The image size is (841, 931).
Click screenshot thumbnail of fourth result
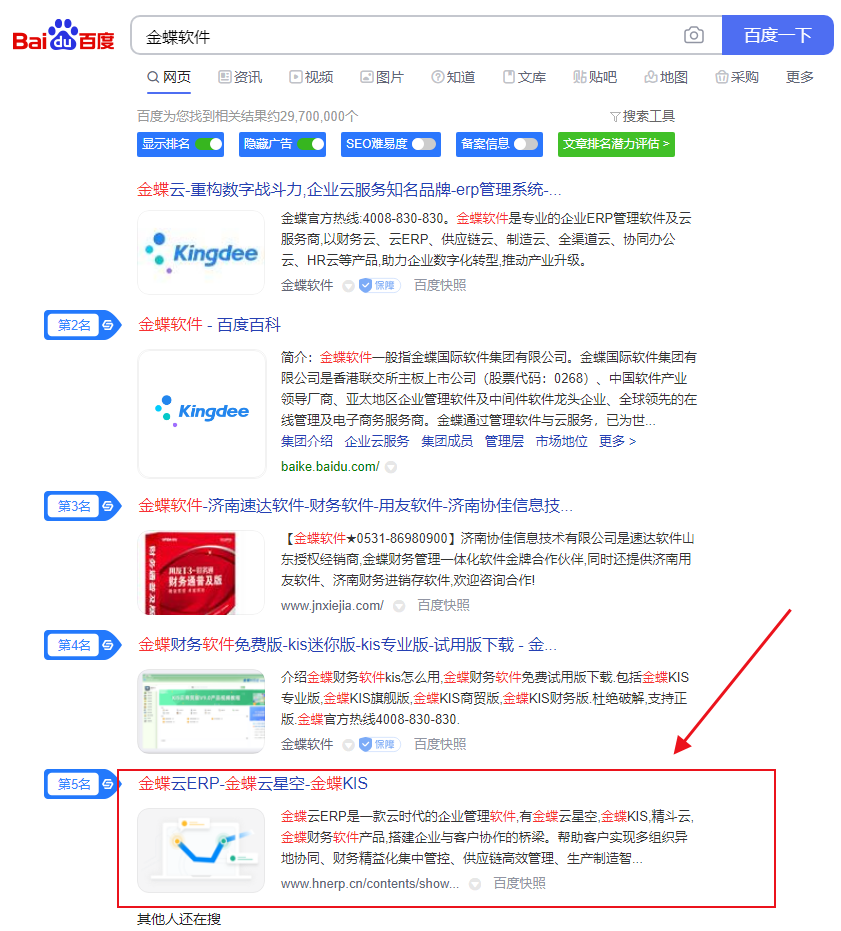click(201, 711)
